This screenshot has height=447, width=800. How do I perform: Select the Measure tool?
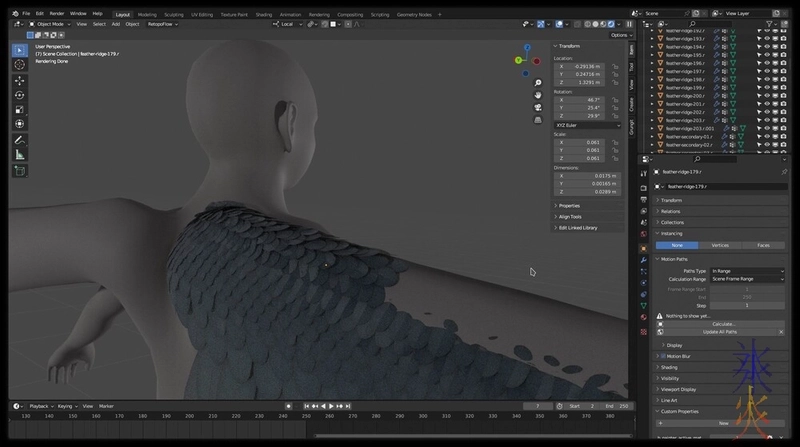coord(19,155)
